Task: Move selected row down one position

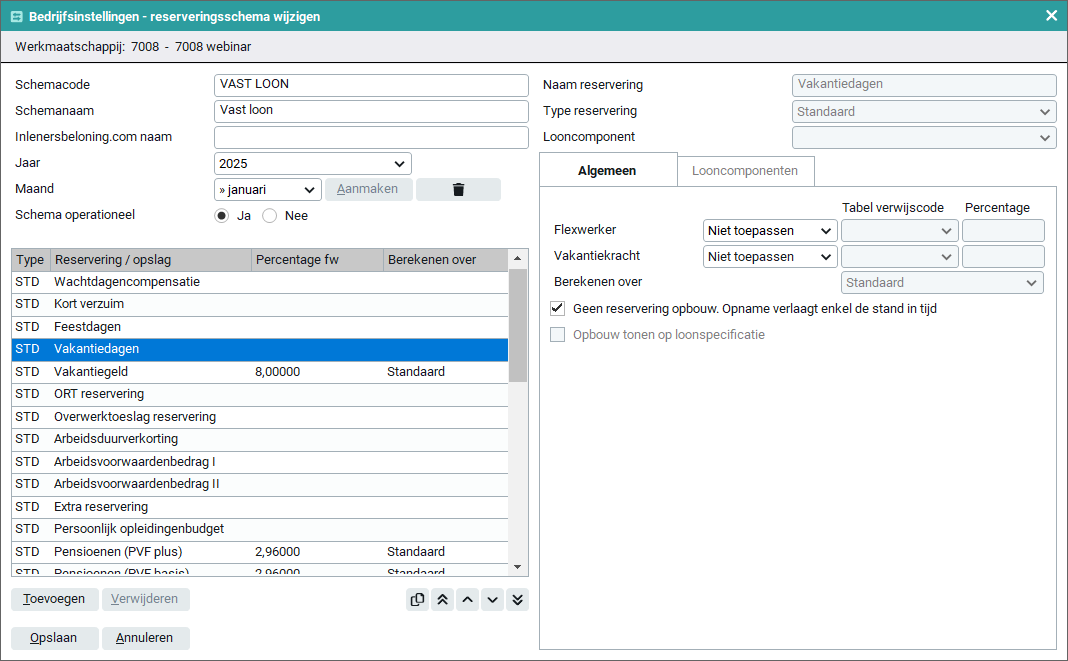Action: (x=492, y=600)
